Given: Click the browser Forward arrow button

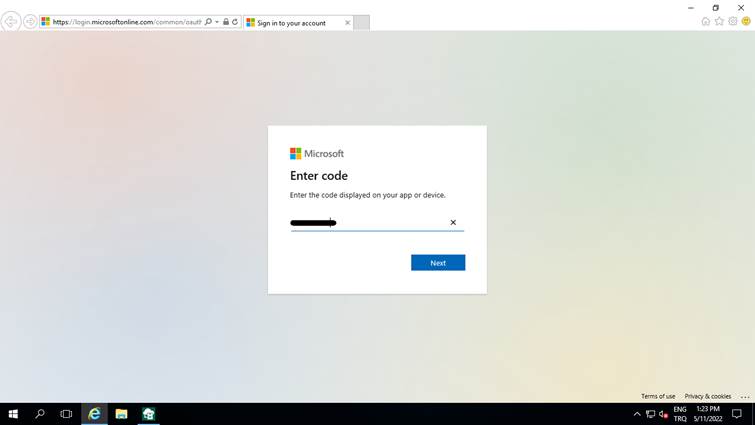Looking at the screenshot, I should 30,22.
